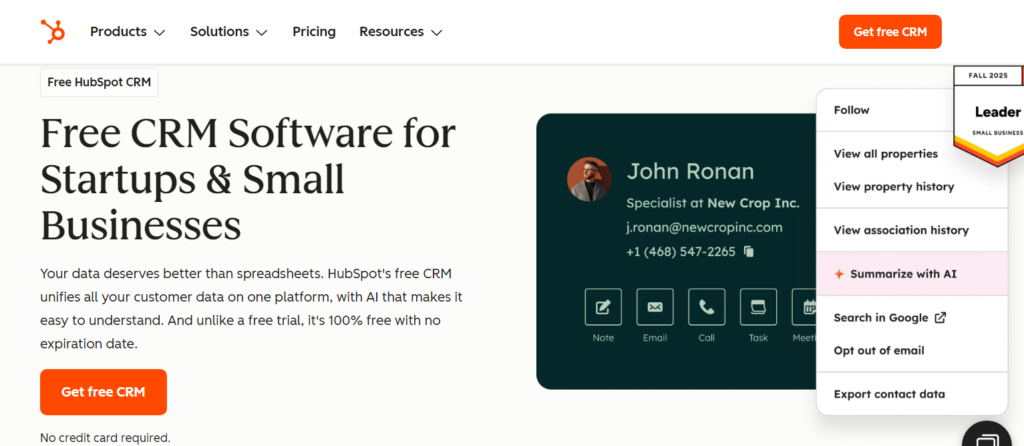This screenshot has height=446, width=1024.
Task: Click the Fall 2025 Leader badge
Action: [989, 116]
